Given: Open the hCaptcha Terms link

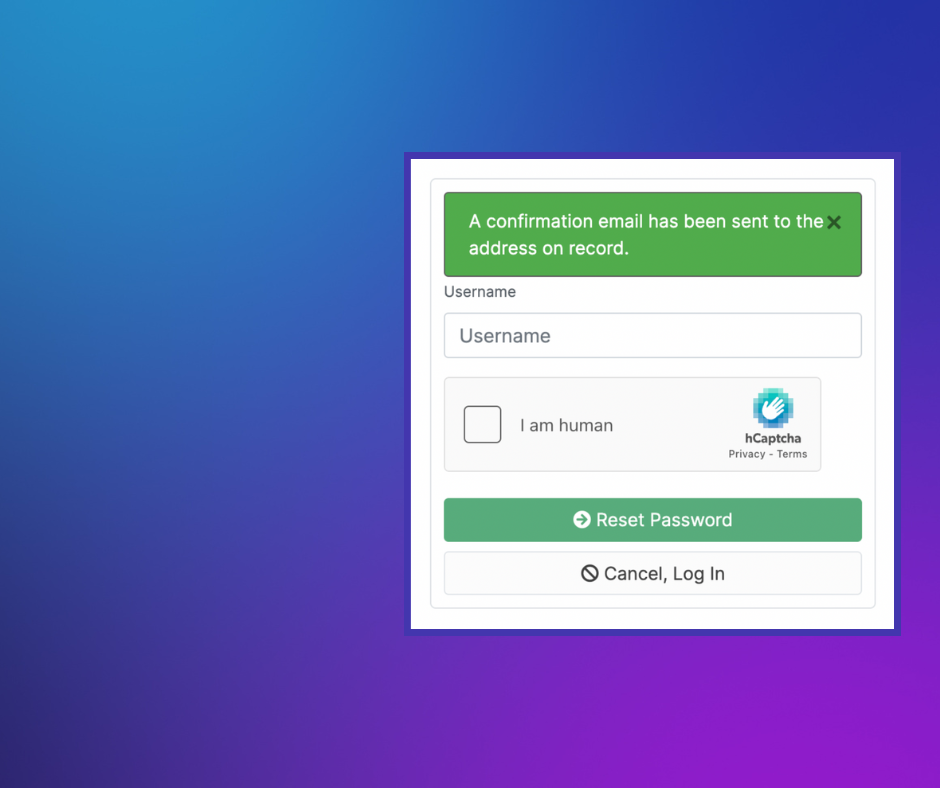Looking at the screenshot, I should 792,454.
